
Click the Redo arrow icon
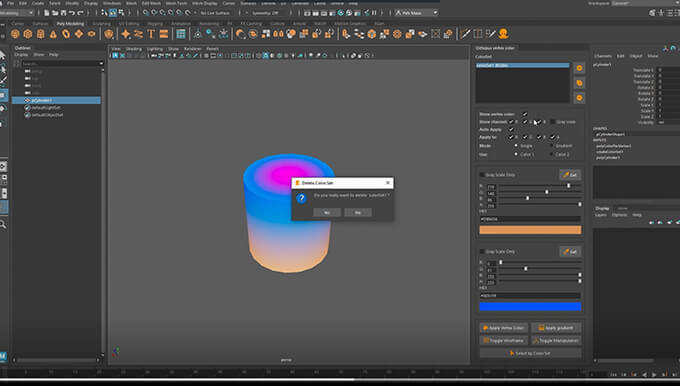[x=80, y=13]
